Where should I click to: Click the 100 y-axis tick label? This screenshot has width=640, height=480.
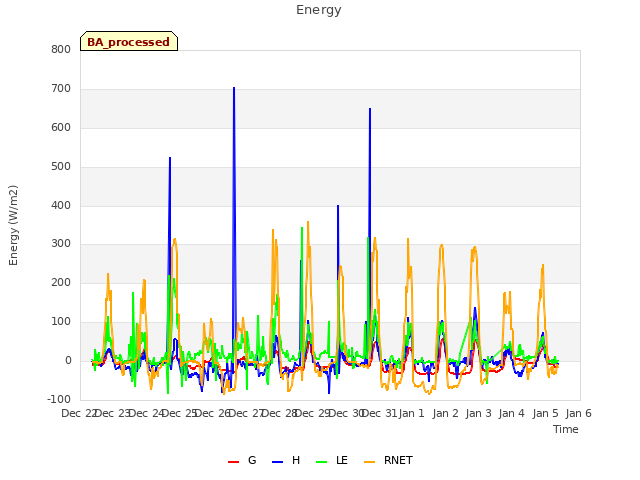[61, 322]
